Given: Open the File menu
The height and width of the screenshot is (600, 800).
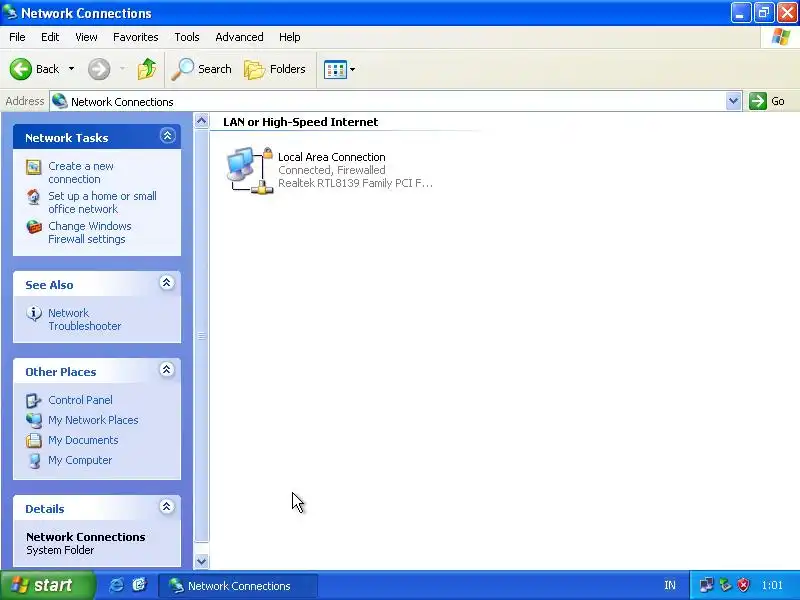Looking at the screenshot, I should coord(17,37).
